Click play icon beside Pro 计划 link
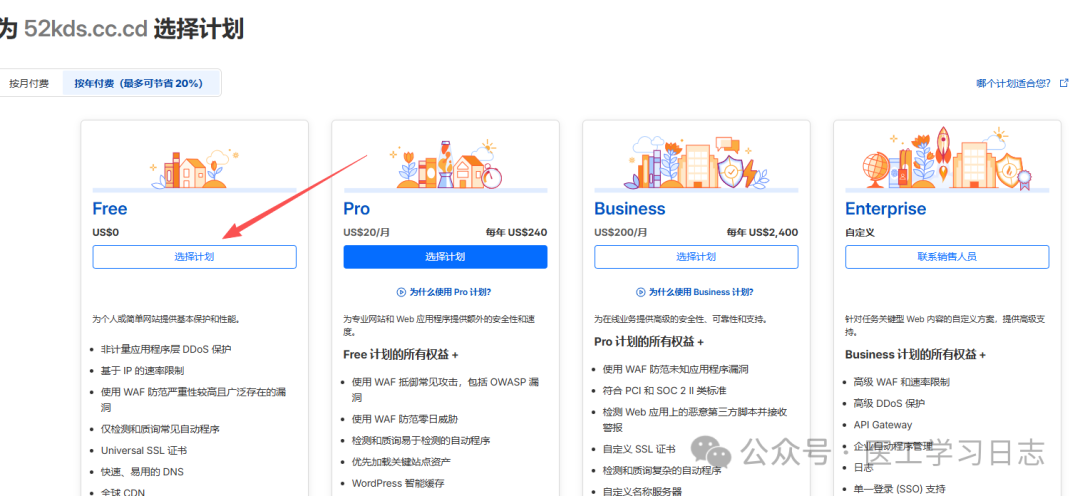The width and height of the screenshot is (1080, 496). [402, 292]
